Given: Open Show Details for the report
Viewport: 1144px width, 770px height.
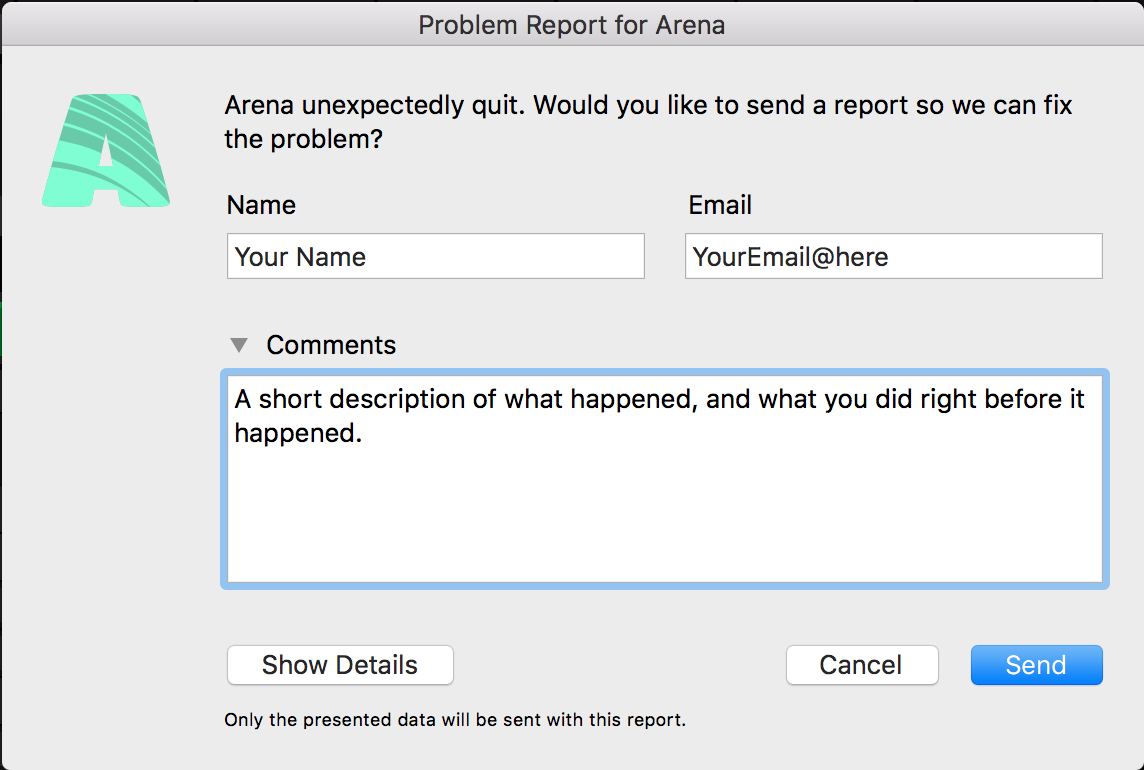Looking at the screenshot, I should pos(340,665).
